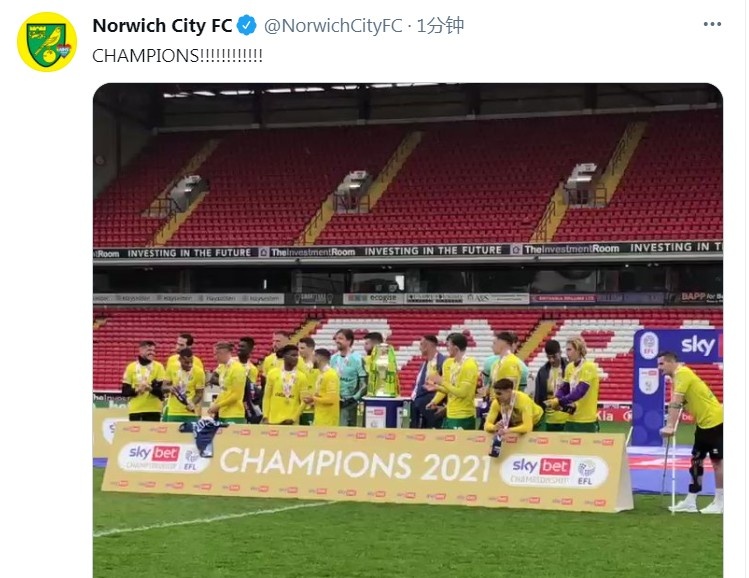Image resolution: width=749 pixels, height=578 pixels.
Task: Click the TheInvestmentRoom advertising strip
Action: click(407, 250)
